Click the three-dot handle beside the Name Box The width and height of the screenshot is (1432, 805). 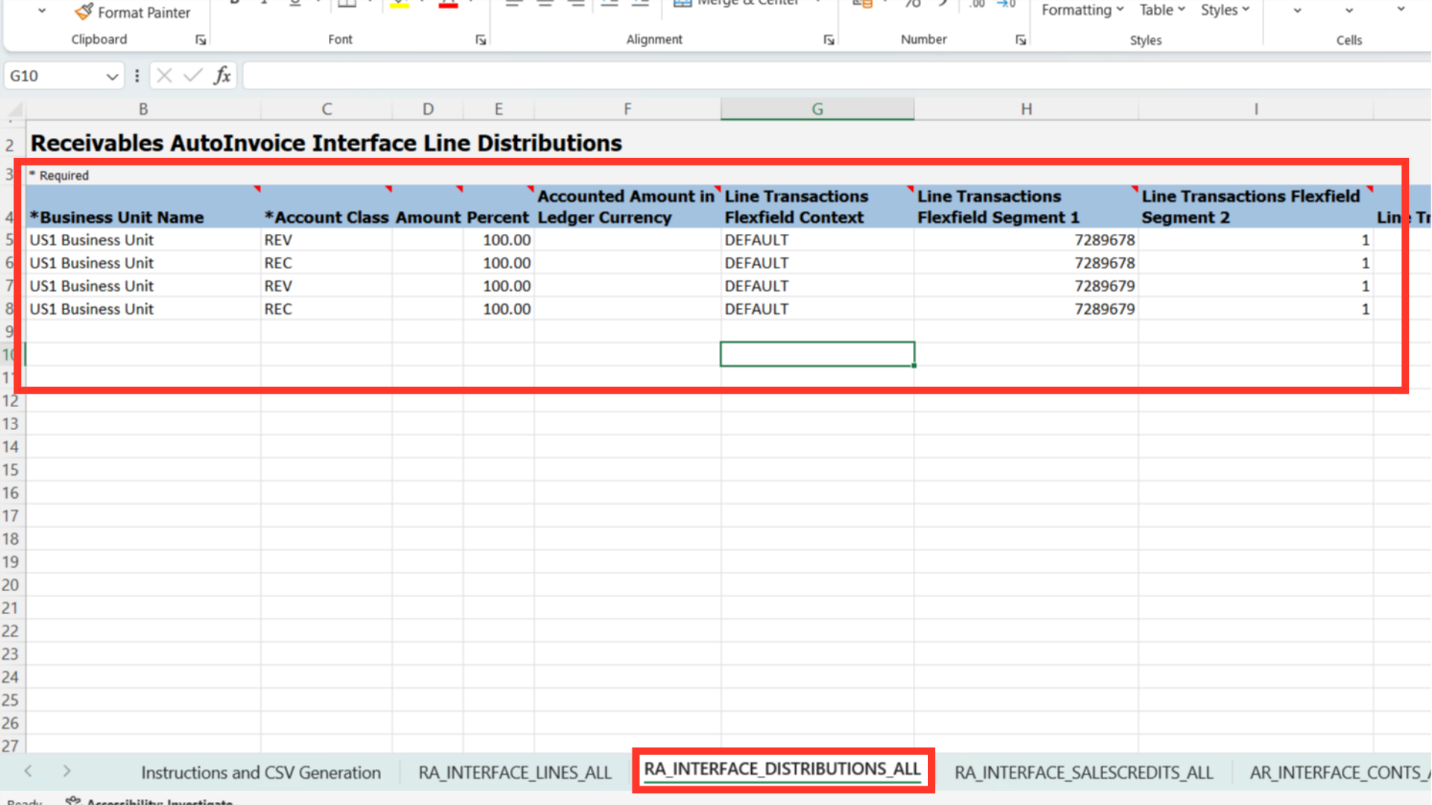point(137,76)
